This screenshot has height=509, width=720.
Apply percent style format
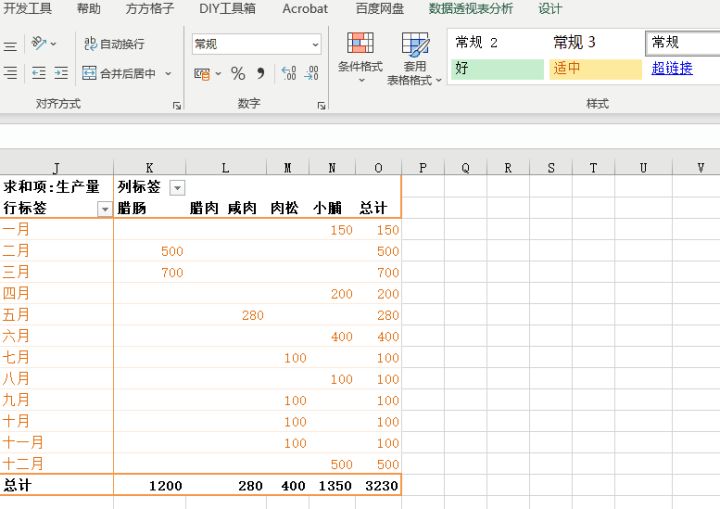(238, 73)
